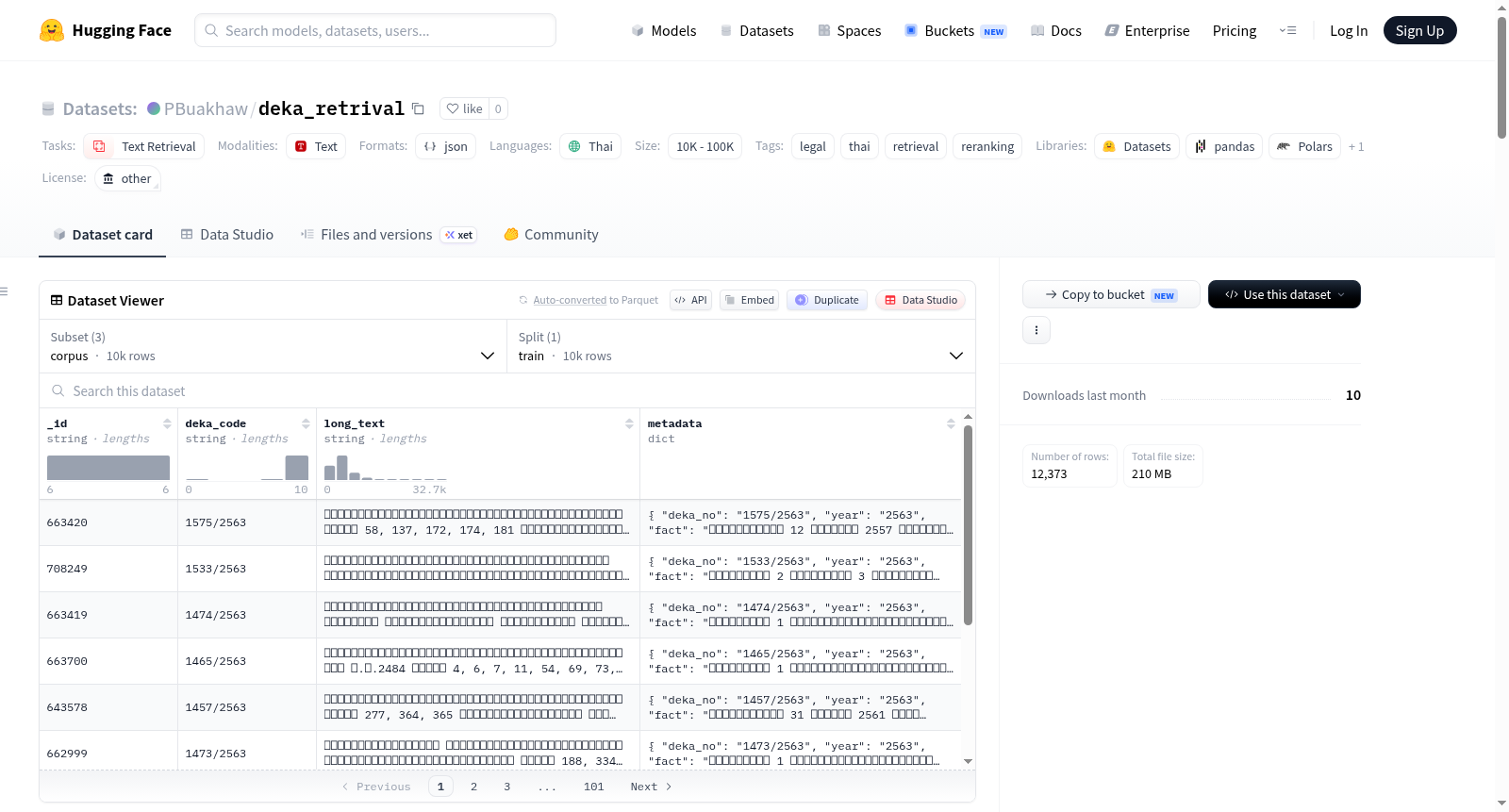Image resolution: width=1509 pixels, height=812 pixels.
Task: Open the API button in Dataset Viewer
Action: pyautogui.click(x=690, y=300)
